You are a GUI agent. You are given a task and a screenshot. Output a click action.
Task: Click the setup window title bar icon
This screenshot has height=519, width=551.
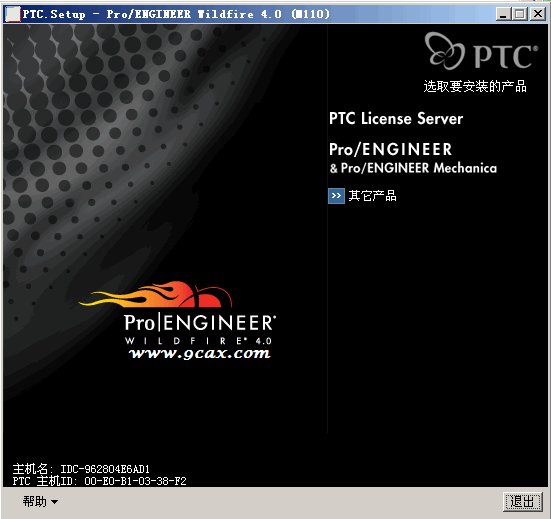point(13,14)
